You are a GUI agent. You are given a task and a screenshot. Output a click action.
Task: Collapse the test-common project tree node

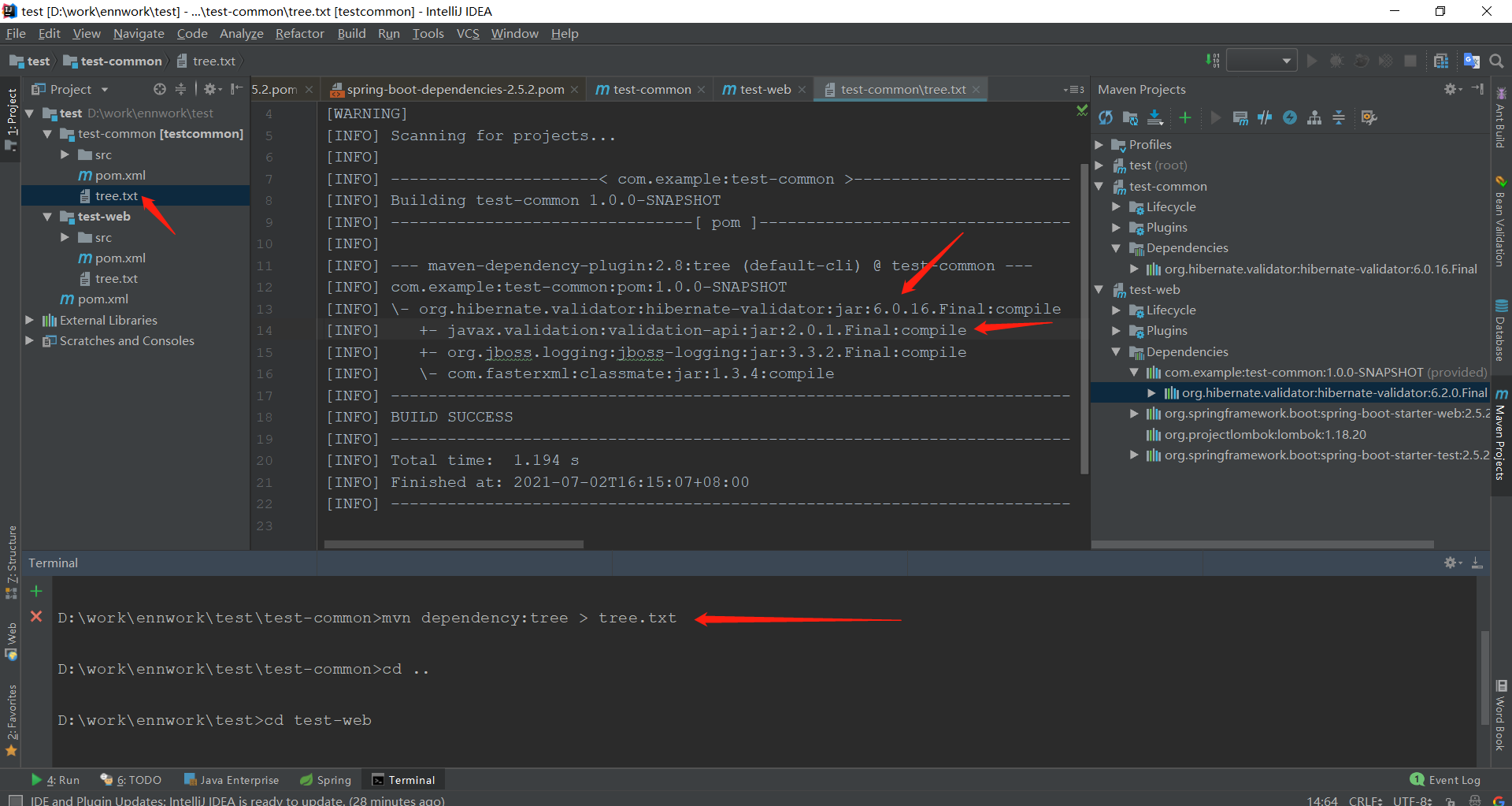tap(46, 134)
